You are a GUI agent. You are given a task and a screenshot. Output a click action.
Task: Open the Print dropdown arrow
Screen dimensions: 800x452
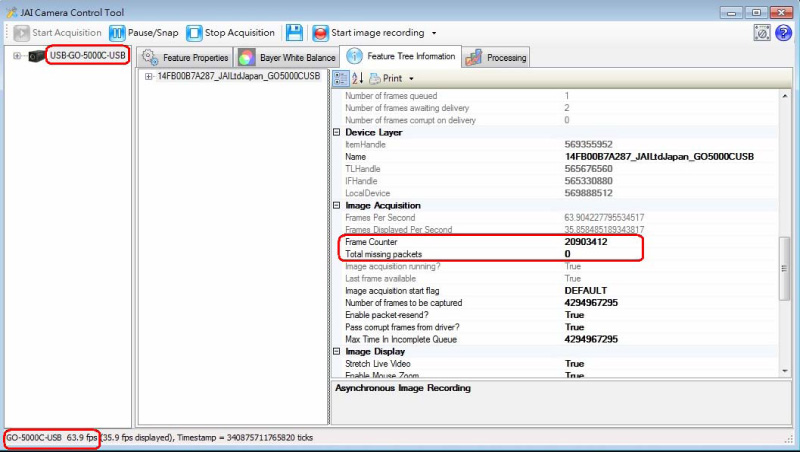pyautogui.click(x=411, y=78)
